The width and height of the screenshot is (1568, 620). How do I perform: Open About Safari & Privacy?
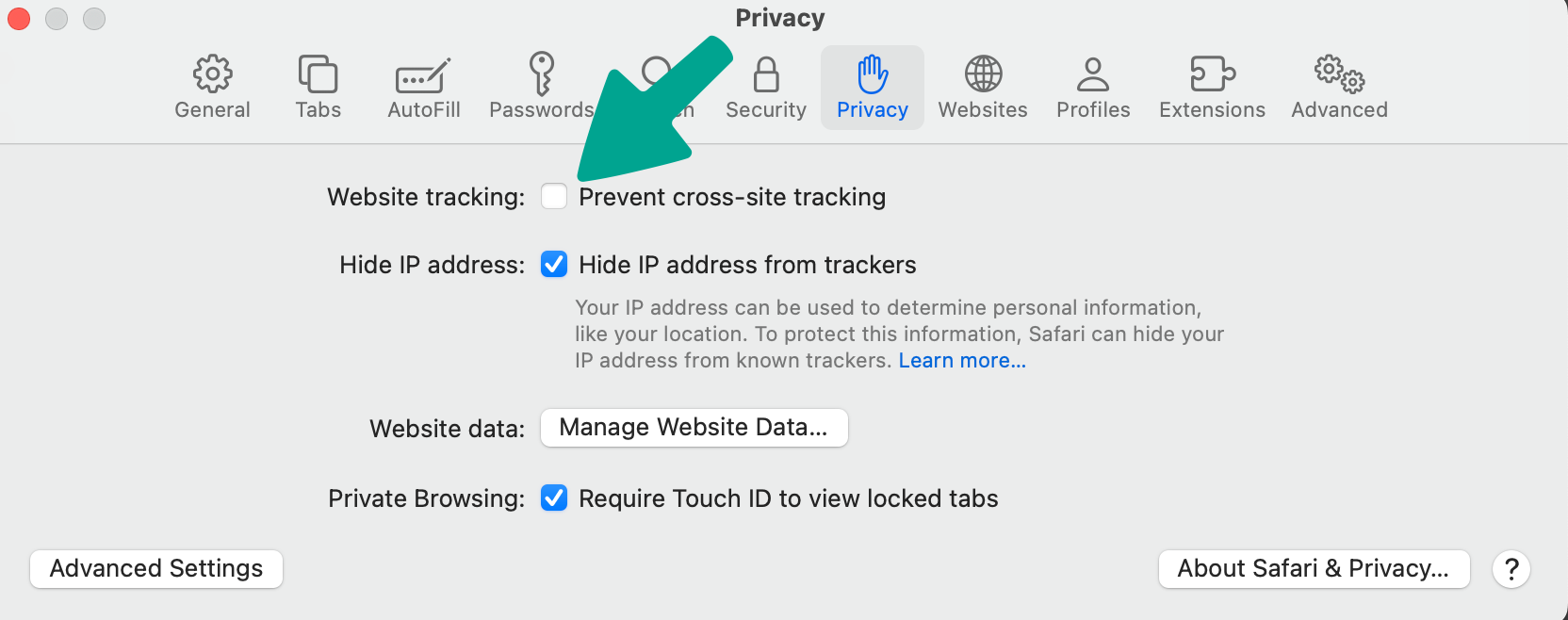(x=1314, y=569)
